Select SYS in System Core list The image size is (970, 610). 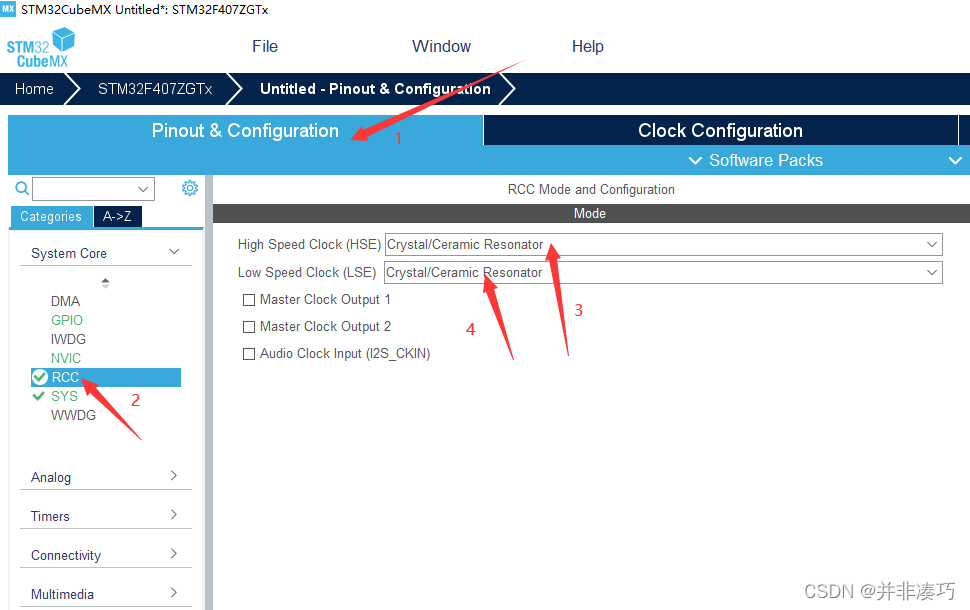point(64,396)
